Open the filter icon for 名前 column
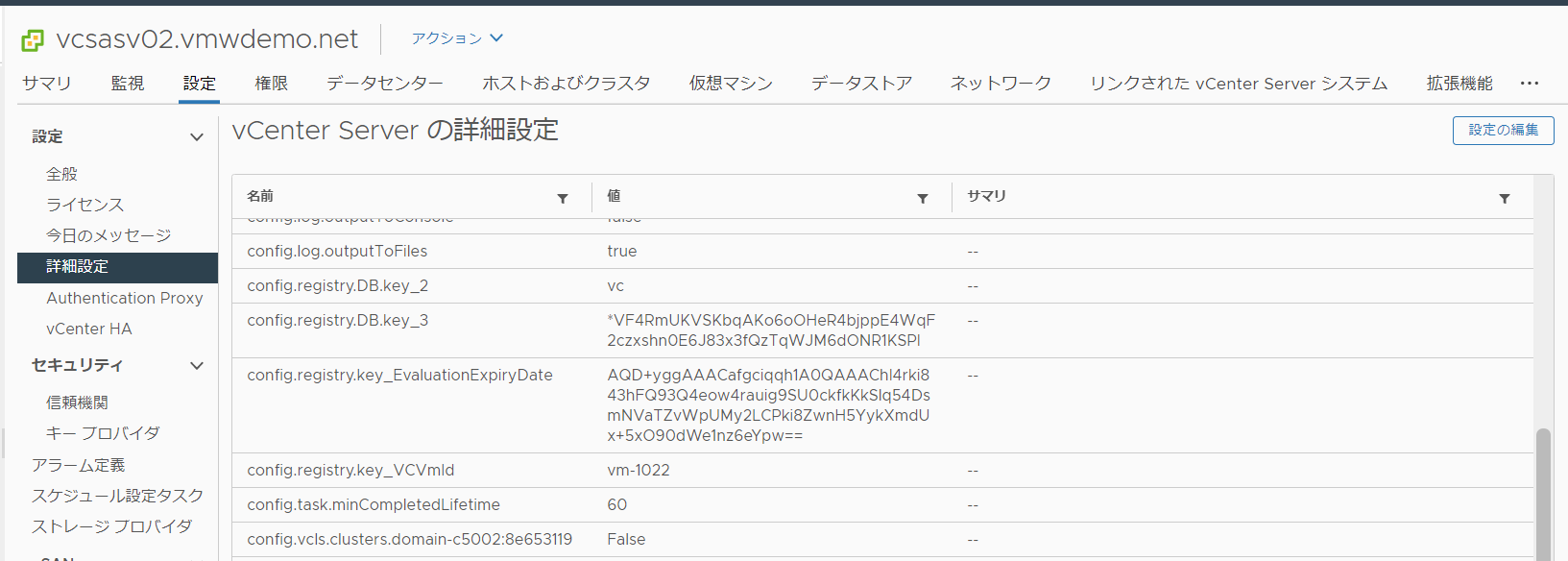The image size is (1568, 561). click(x=563, y=198)
